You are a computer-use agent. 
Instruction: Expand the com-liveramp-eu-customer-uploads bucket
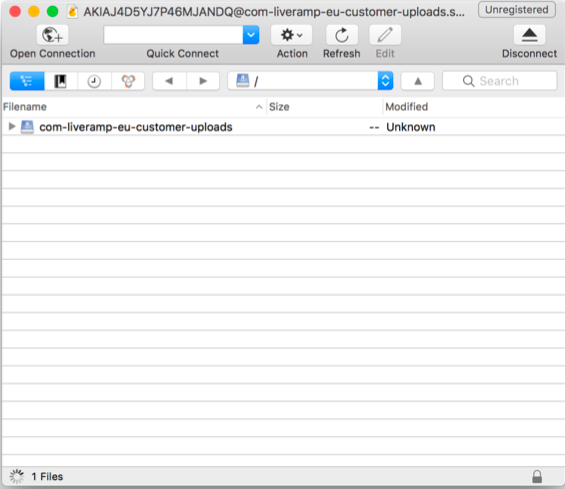(12, 126)
